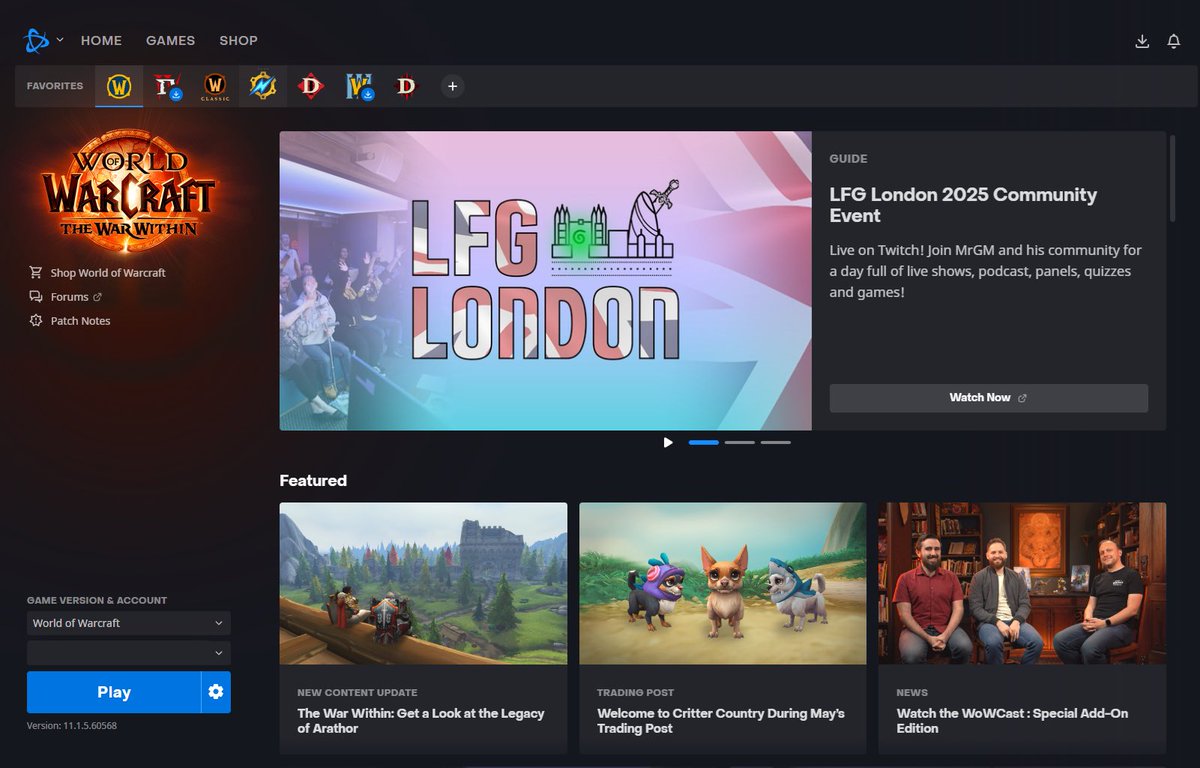Open Diablo IV from the favorites bar

click(x=310, y=86)
